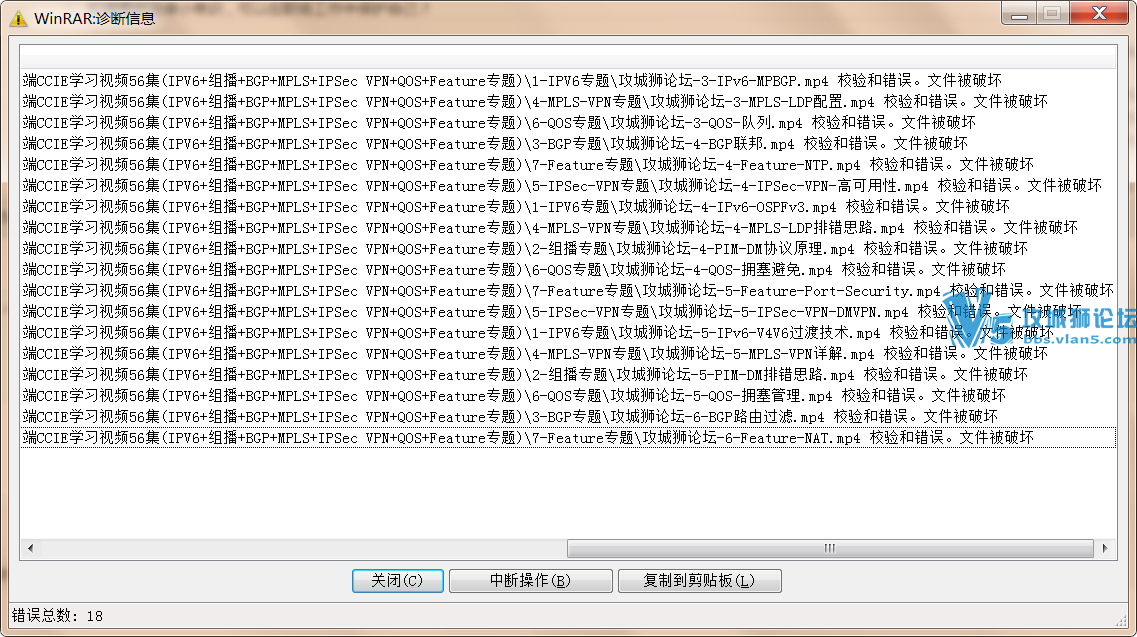The width and height of the screenshot is (1137, 637).
Task: Select the row for Feature-NTP.mp4 error
Action: pos(568,165)
